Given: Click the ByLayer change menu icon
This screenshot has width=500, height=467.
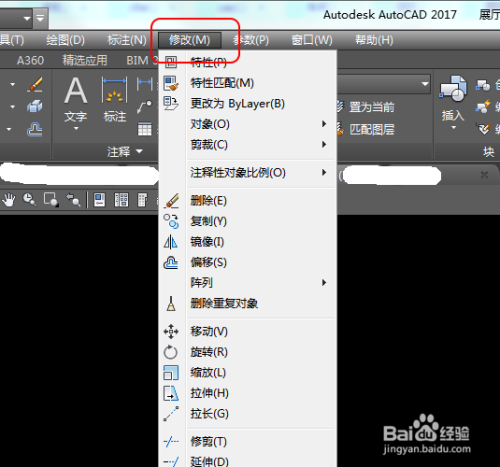Looking at the screenshot, I should [x=171, y=103].
